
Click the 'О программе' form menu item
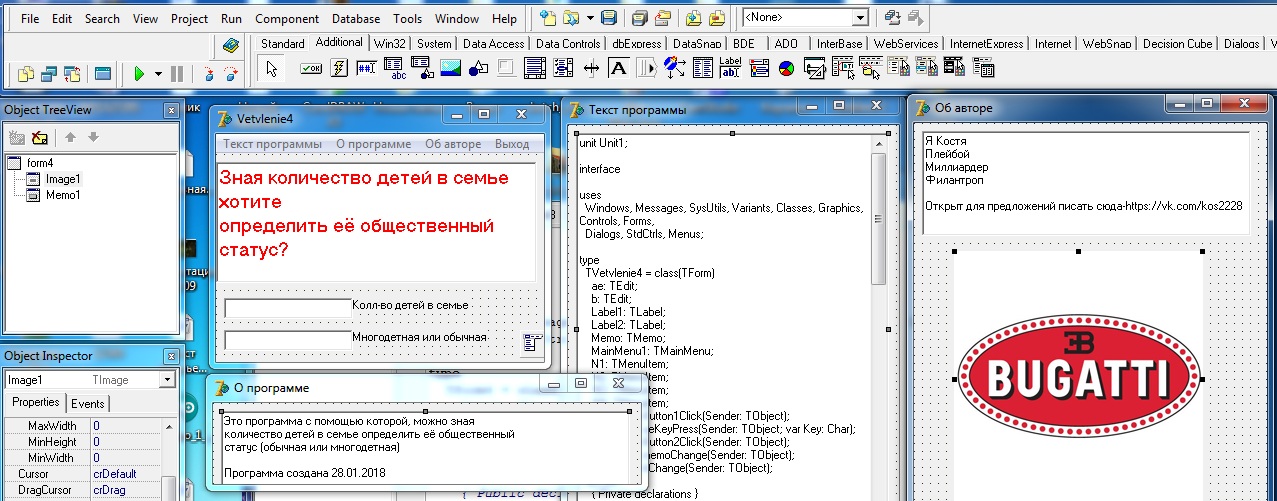click(x=373, y=144)
